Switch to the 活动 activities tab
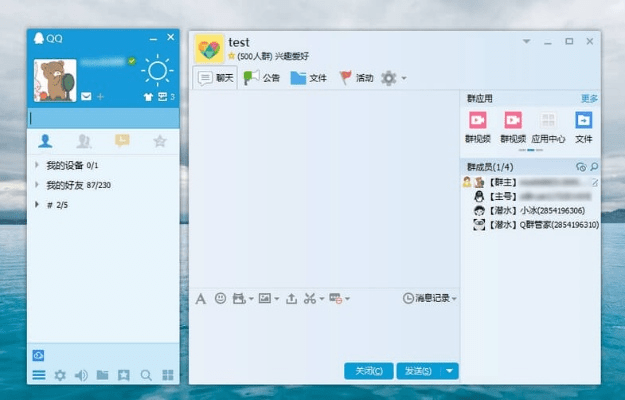This screenshot has width=625, height=400. pos(356,78)
